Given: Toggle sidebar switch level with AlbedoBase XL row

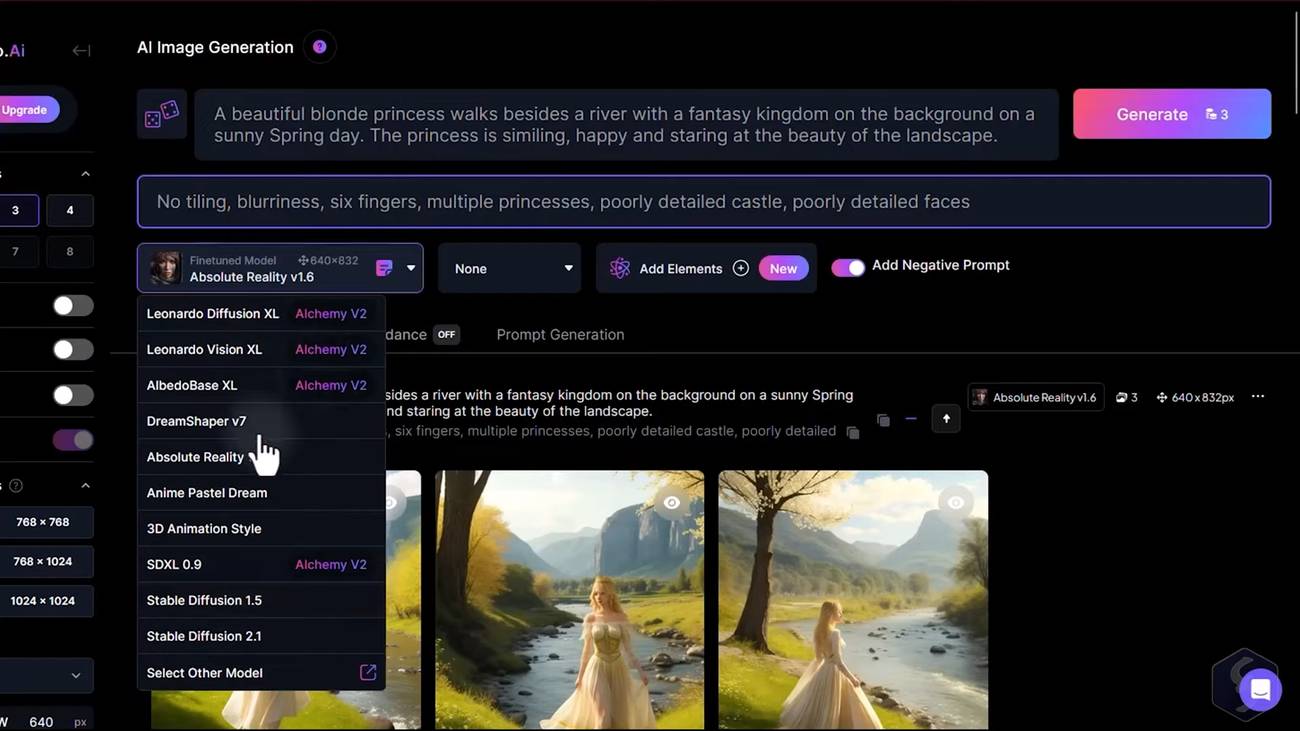Looking at the screenshot, I should 73,395.
